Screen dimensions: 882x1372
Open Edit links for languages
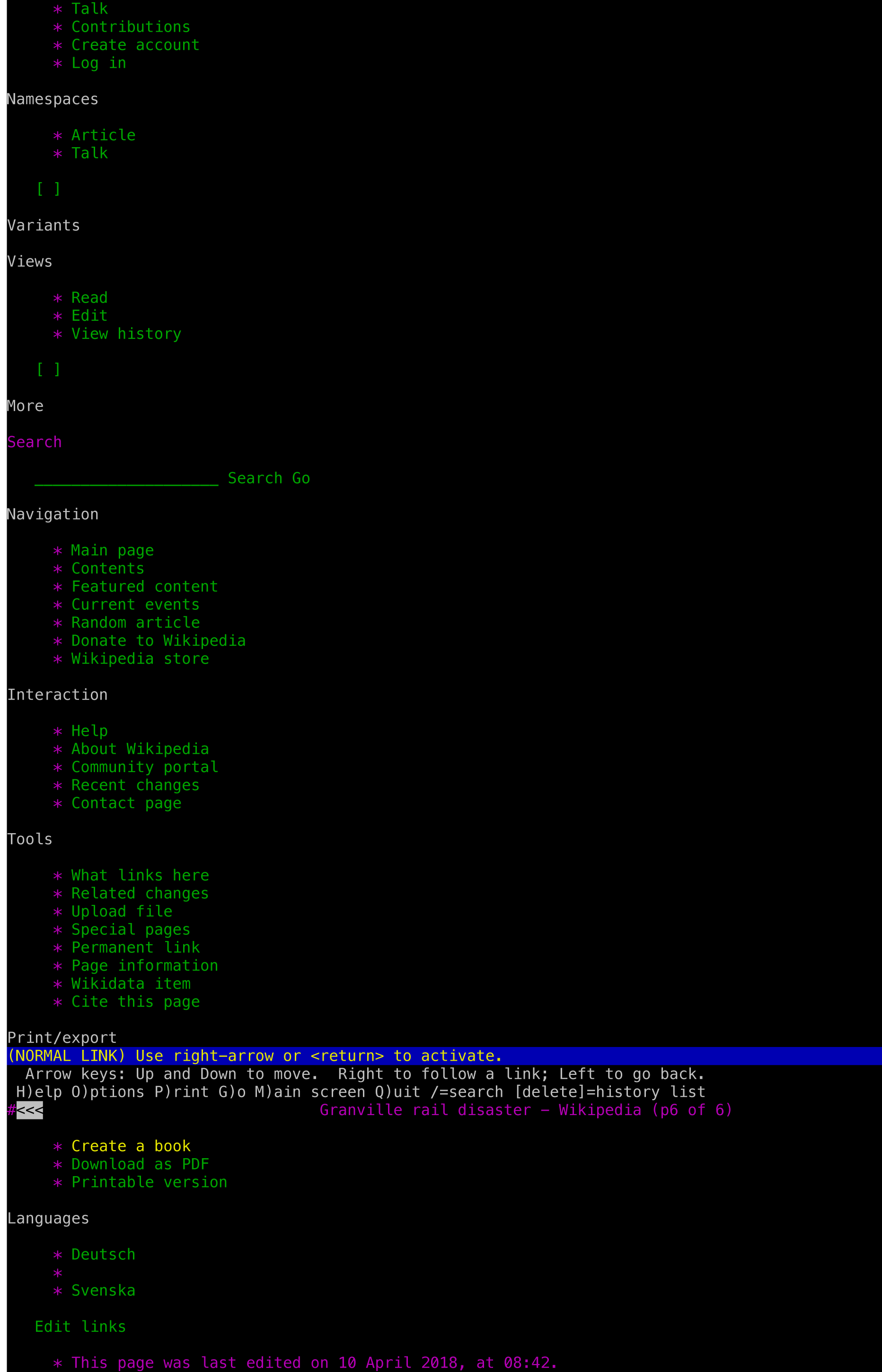point(80,1326)
